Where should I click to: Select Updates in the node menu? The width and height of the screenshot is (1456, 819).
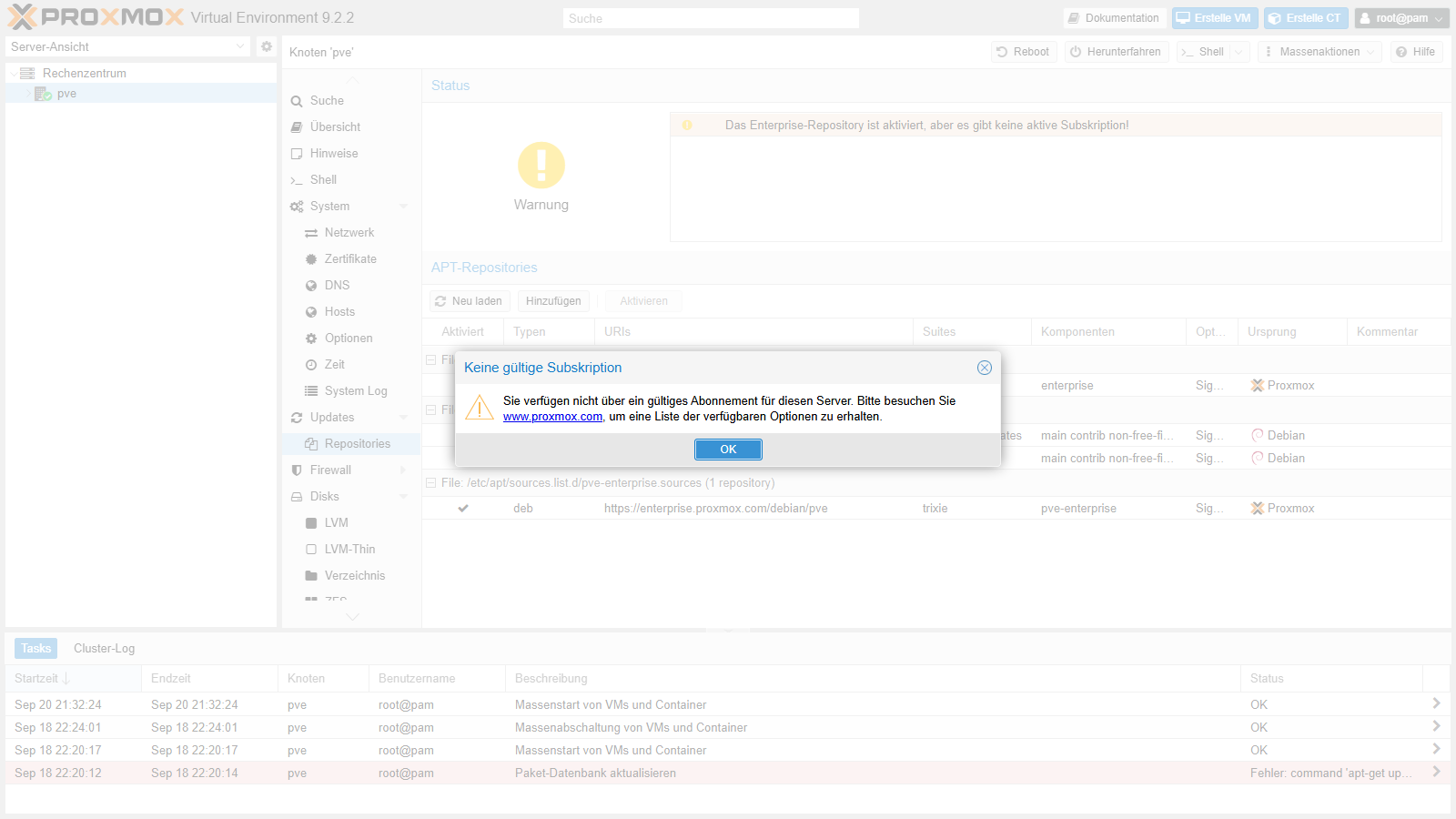point(332,418)
